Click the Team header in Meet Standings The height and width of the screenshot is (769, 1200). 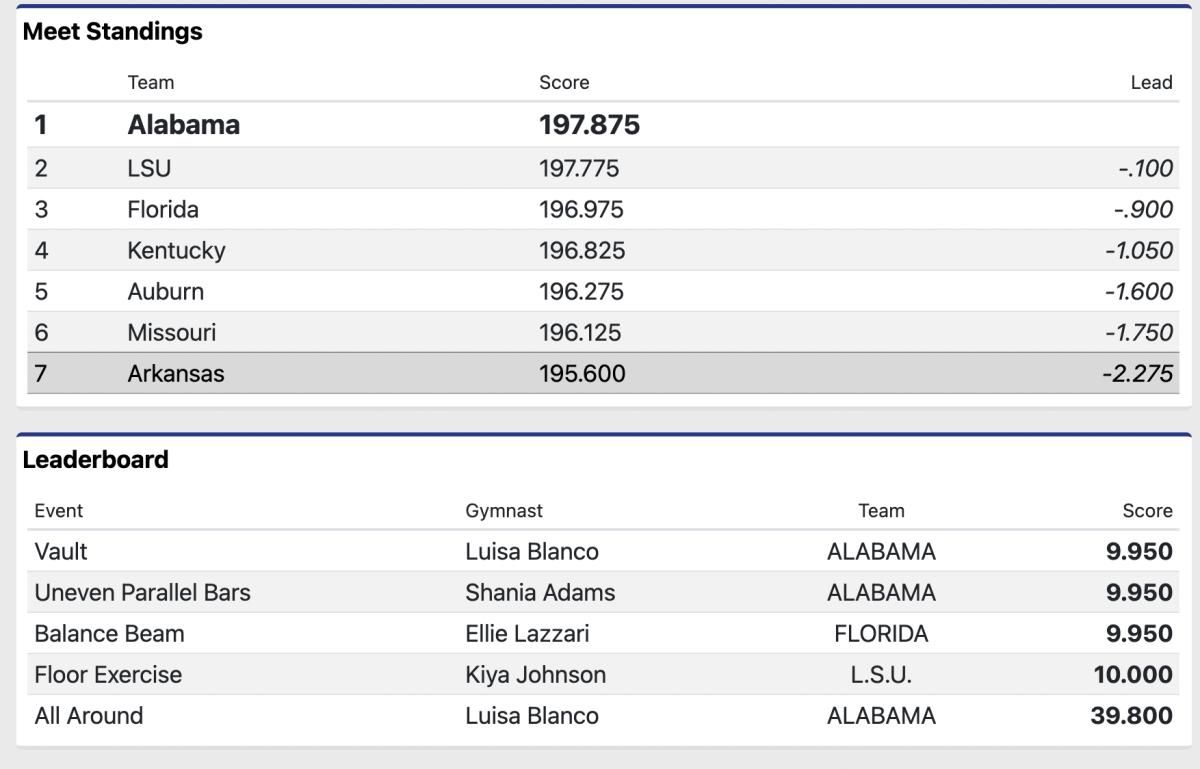click(x=150, y=83)
